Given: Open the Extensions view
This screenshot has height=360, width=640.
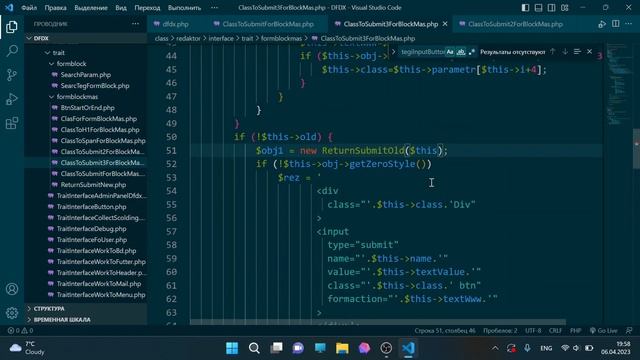Looking at the screenshot, I should pos(12,123).
